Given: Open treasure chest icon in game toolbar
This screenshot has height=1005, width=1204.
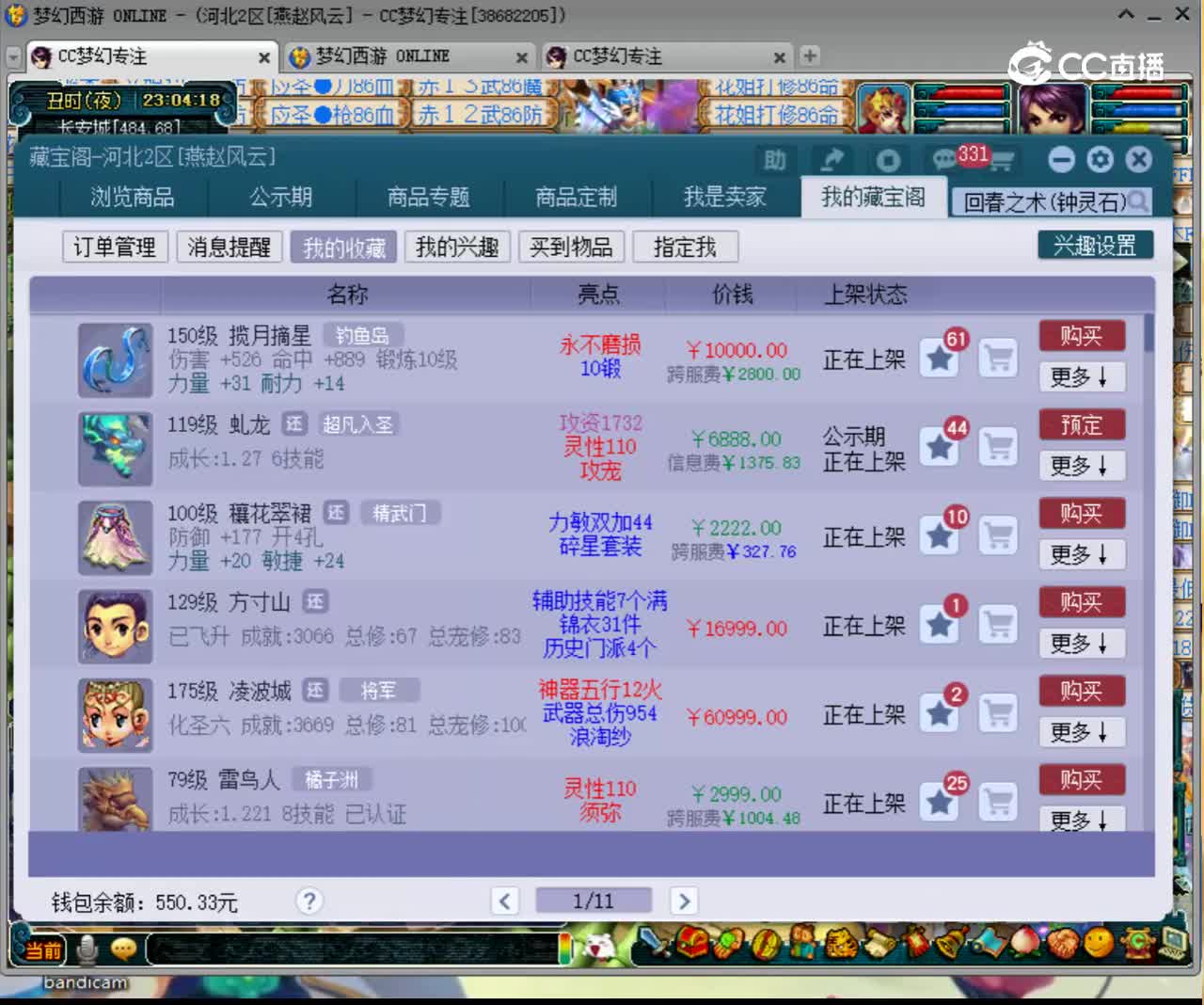Looking at the screenshot, I should point(693,944).
